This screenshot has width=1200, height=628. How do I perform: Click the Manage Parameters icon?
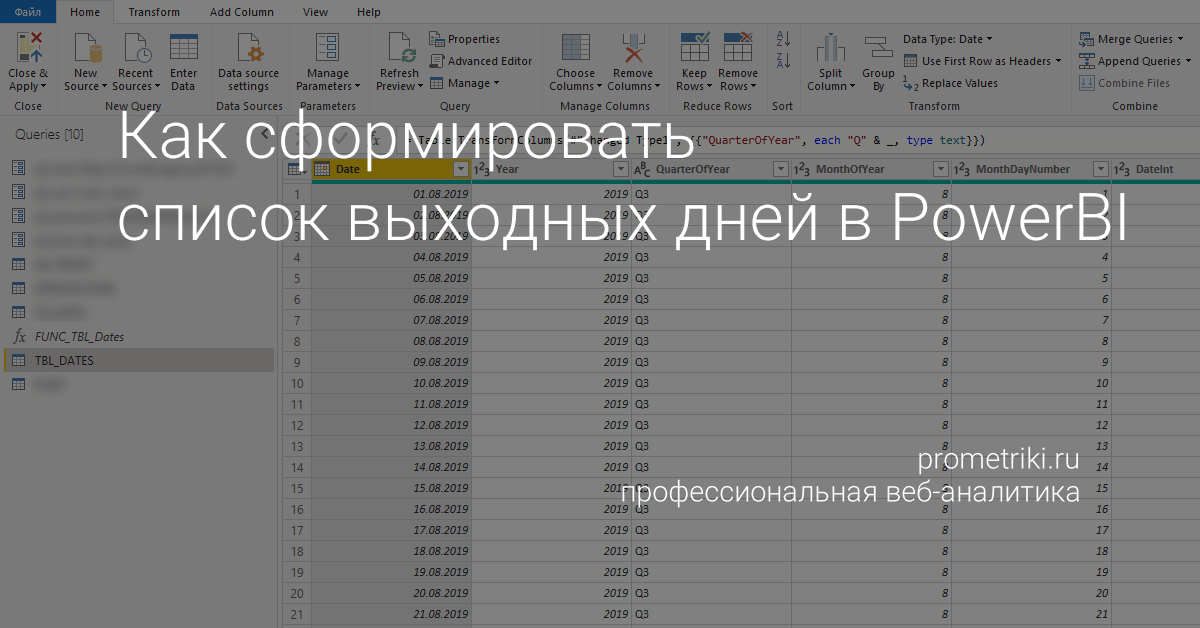coord(328,47)
